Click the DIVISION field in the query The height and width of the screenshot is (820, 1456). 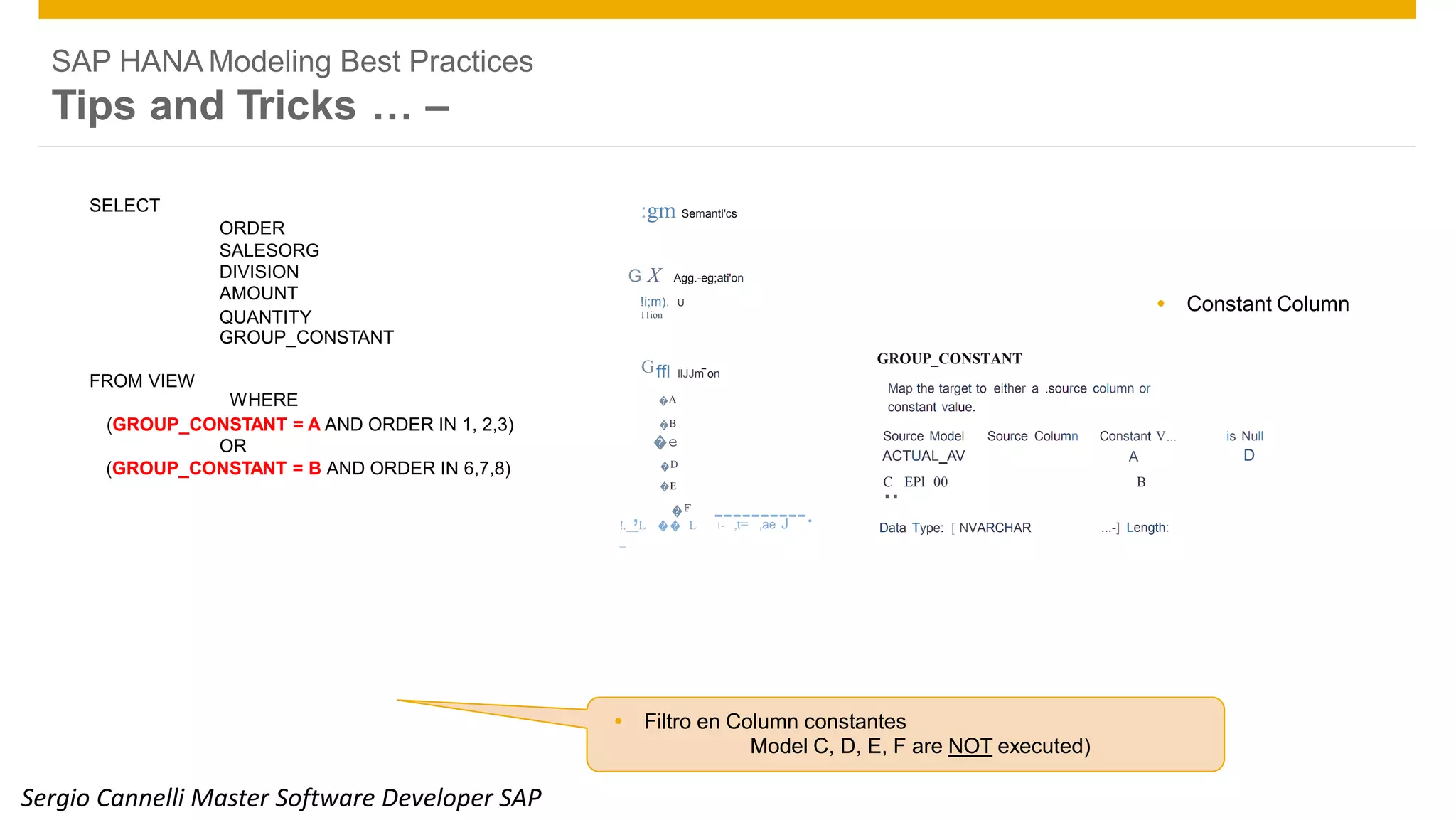point(259,272)
